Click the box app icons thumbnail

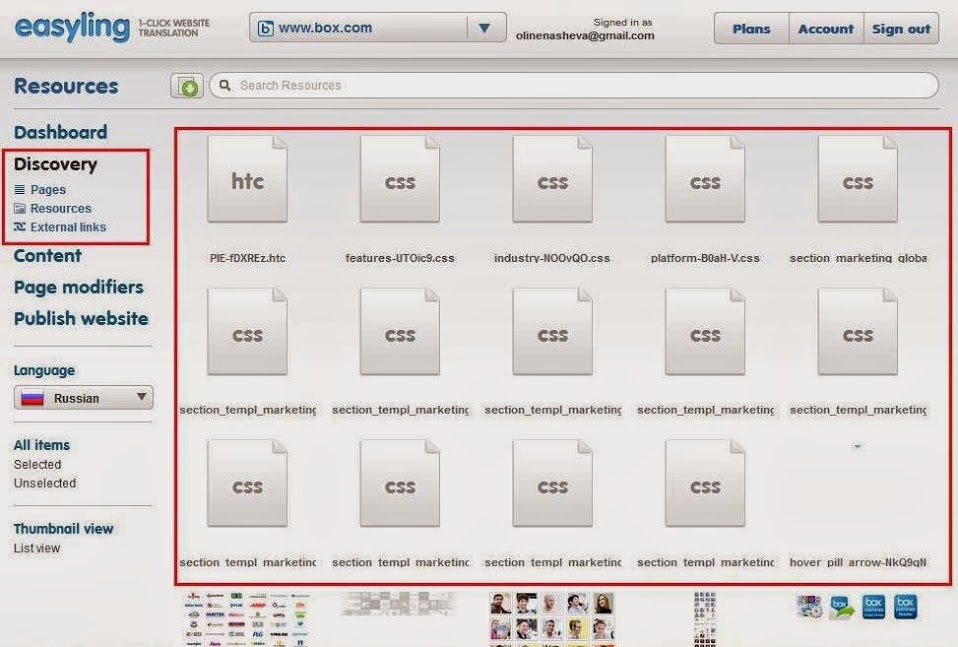857,607
